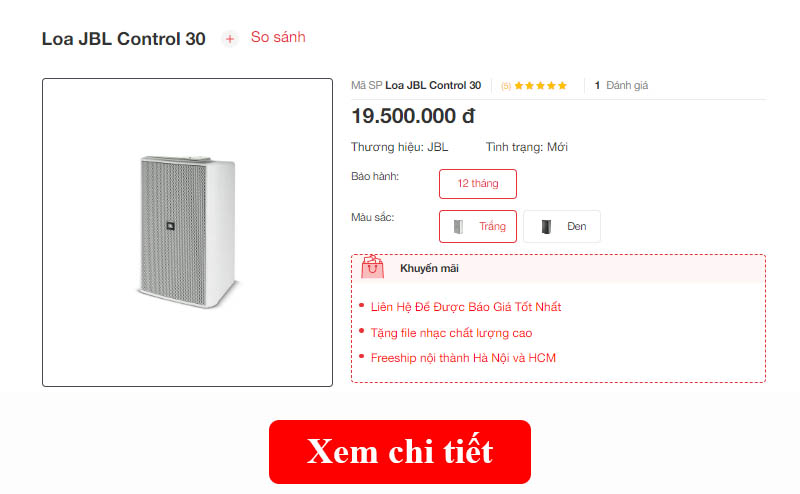Select the black Đen color option
This screenshot has height=494, width=800.
coord(562,226)
